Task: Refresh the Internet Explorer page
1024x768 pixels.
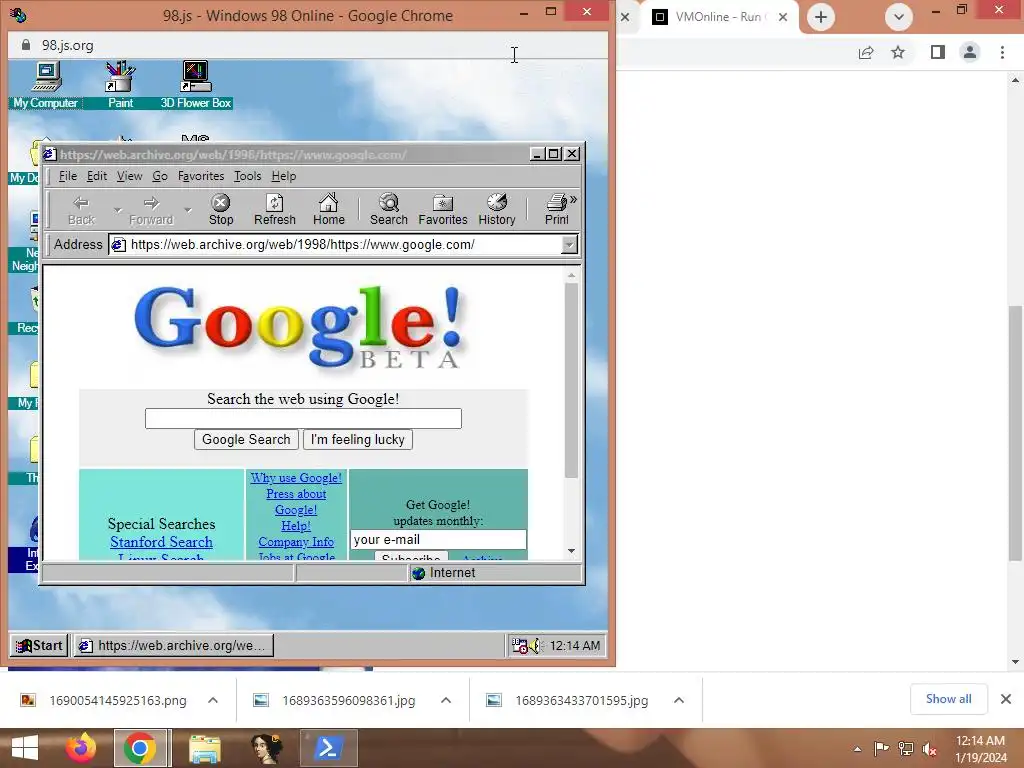Action: 275,210
